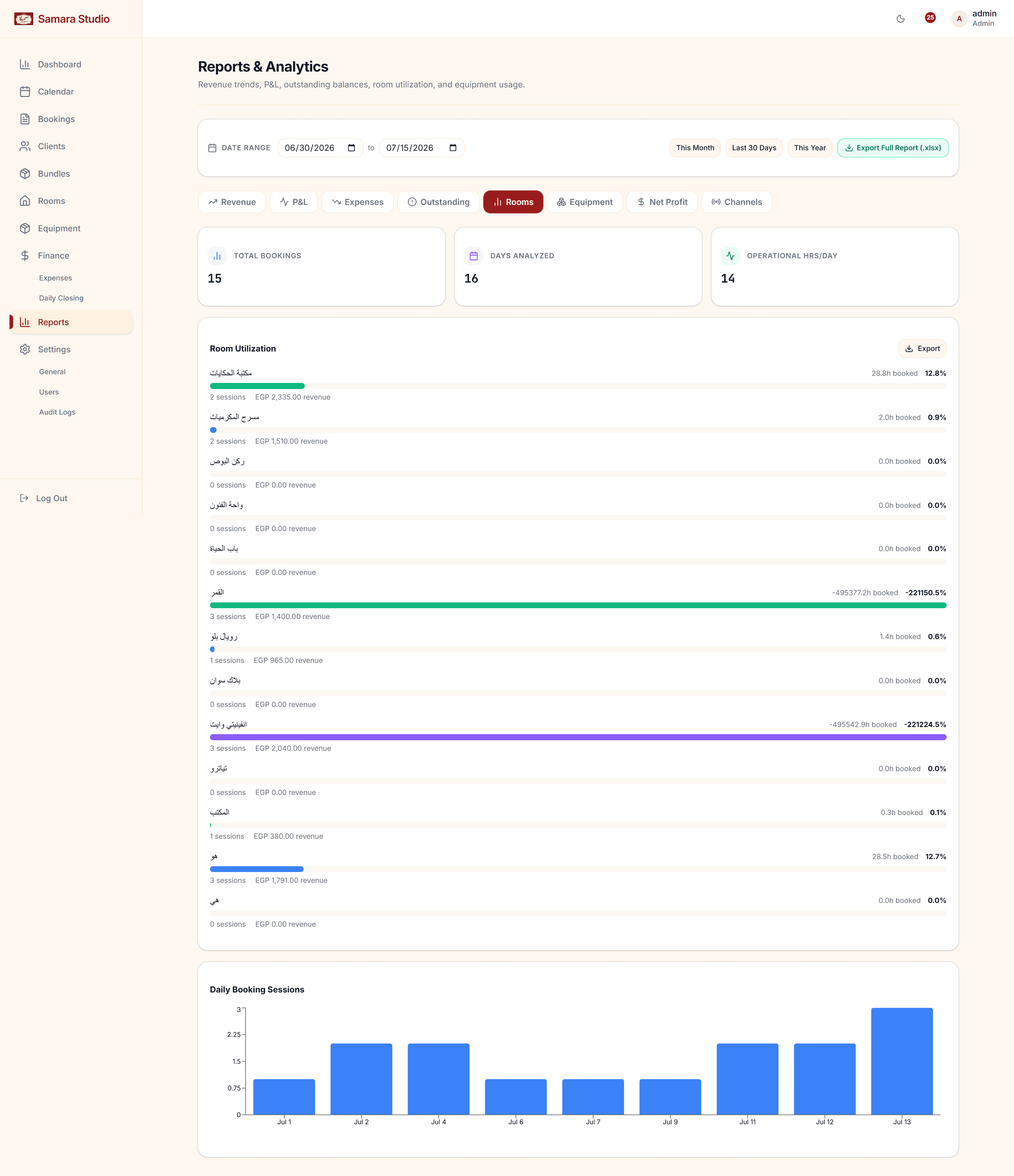
Task: Click '-495377.2h booked' text
Action: 865,593
